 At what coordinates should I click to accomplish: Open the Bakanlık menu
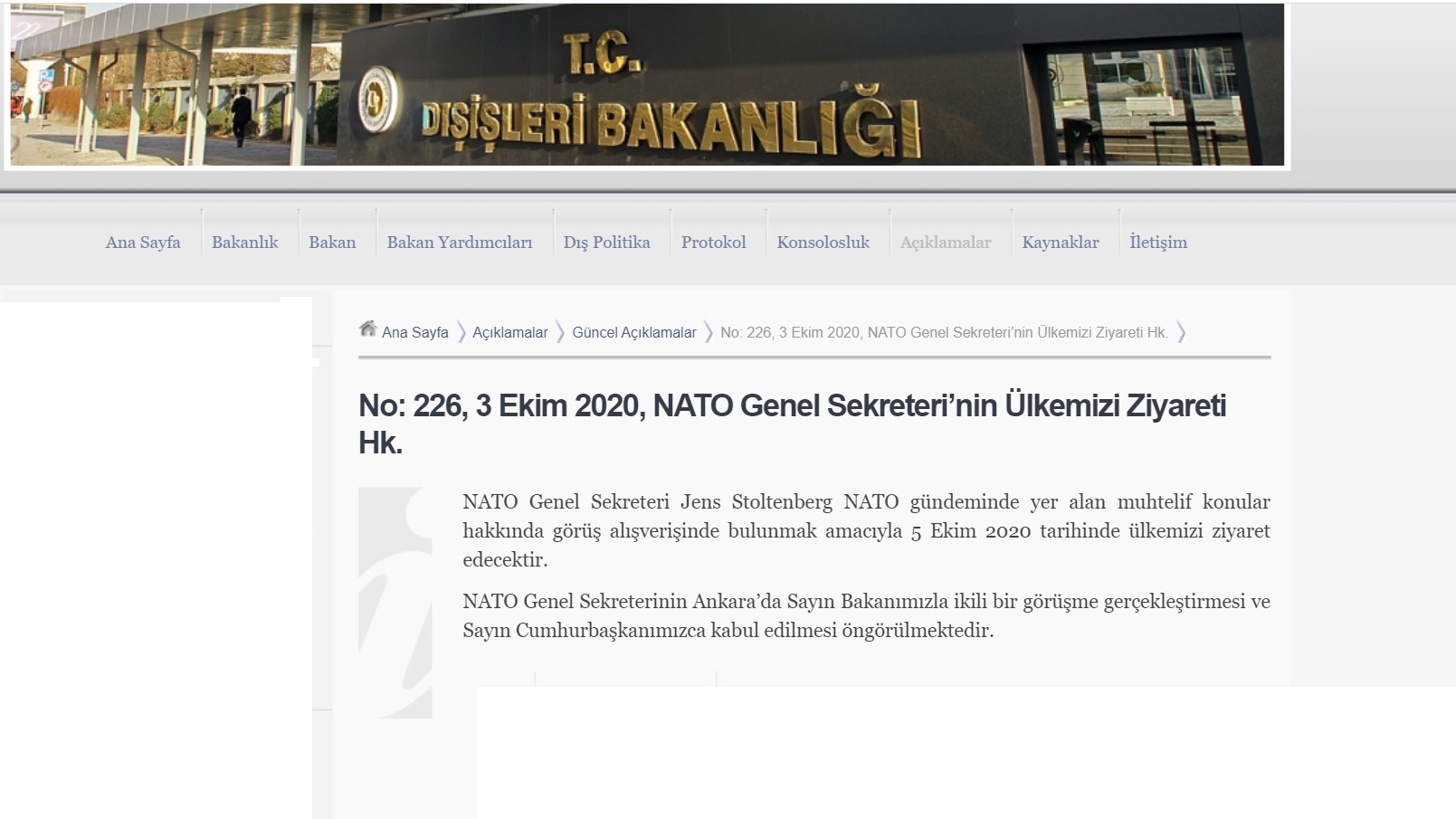(x=244, y=243)
